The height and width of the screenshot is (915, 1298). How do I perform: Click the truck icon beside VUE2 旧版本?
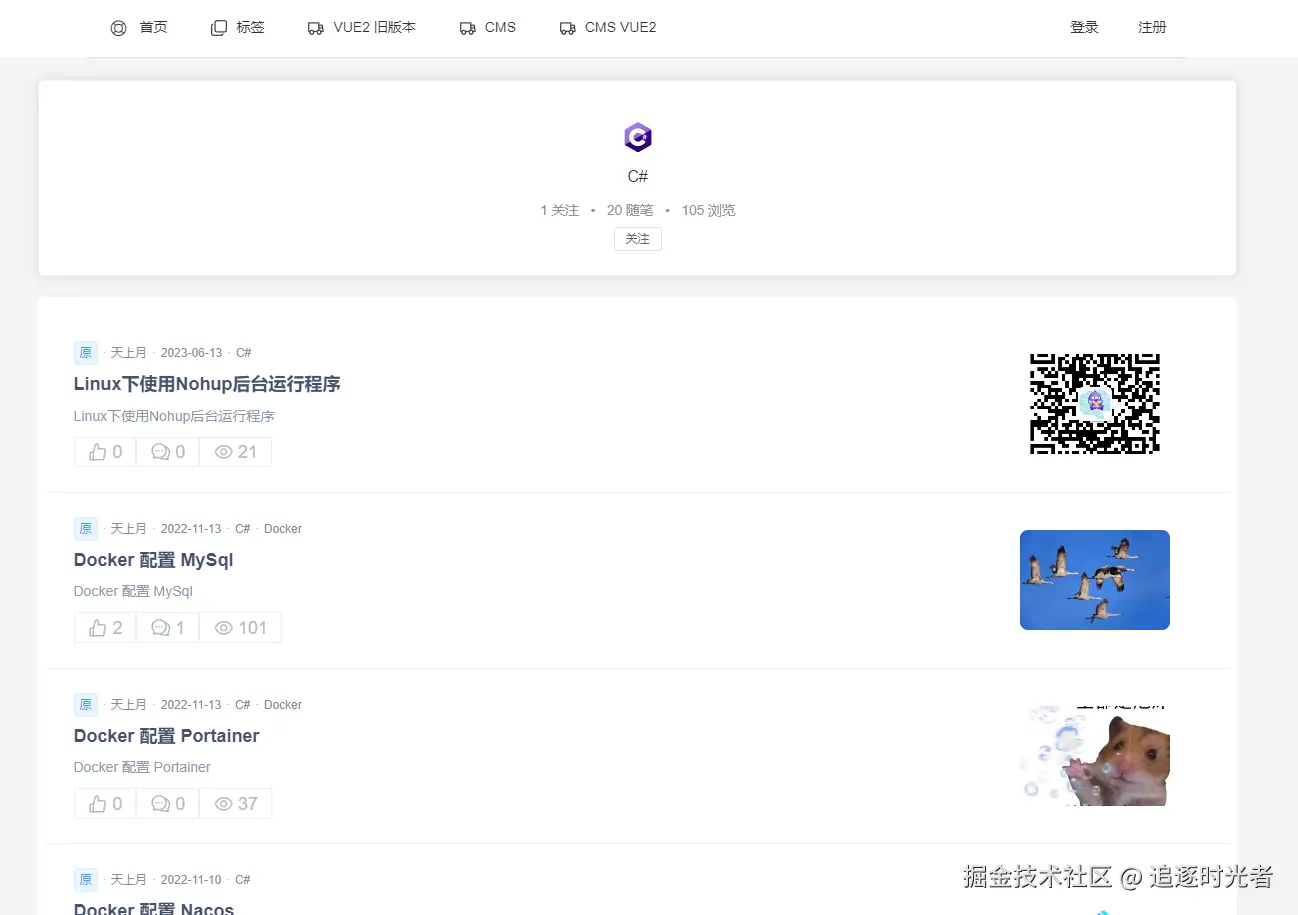pyautogui.click(x=316, y=28)
